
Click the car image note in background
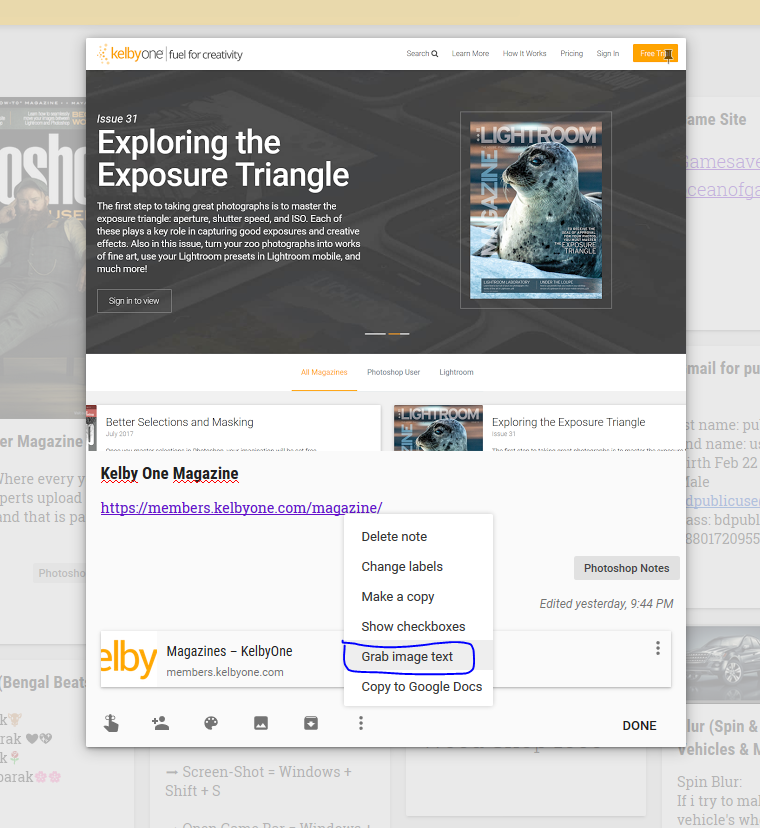coord(723,664)
